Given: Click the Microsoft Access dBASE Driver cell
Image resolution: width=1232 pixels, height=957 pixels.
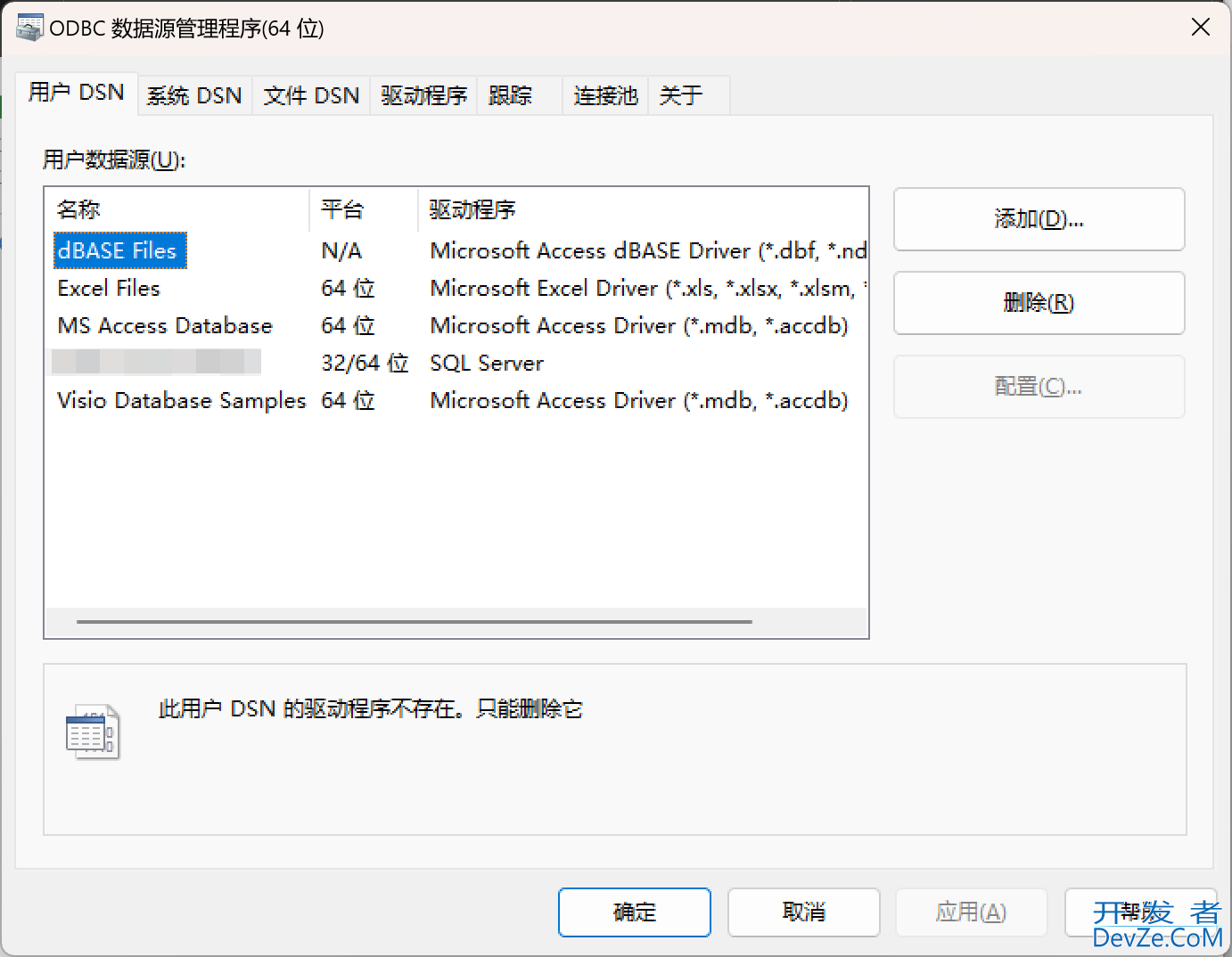Looking at the screenshot, I should coord(648,251).
